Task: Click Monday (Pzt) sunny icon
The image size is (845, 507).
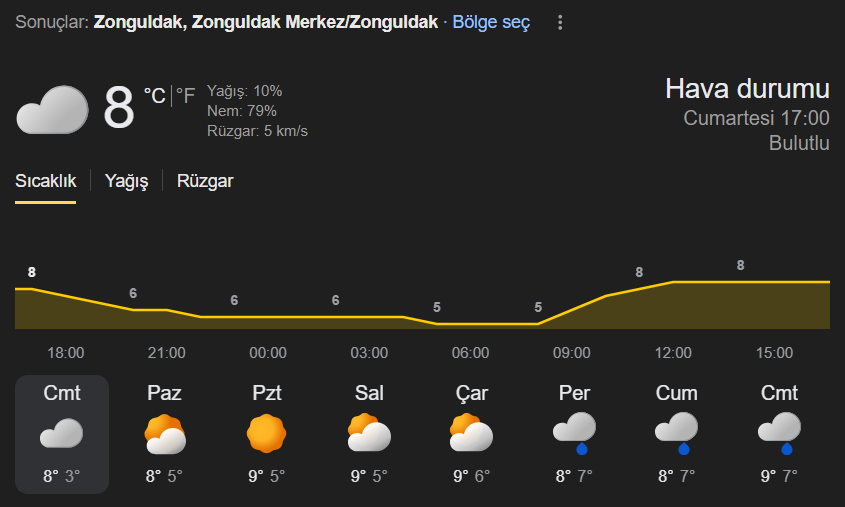Action: pyautogui.click(x=266, y=433)
